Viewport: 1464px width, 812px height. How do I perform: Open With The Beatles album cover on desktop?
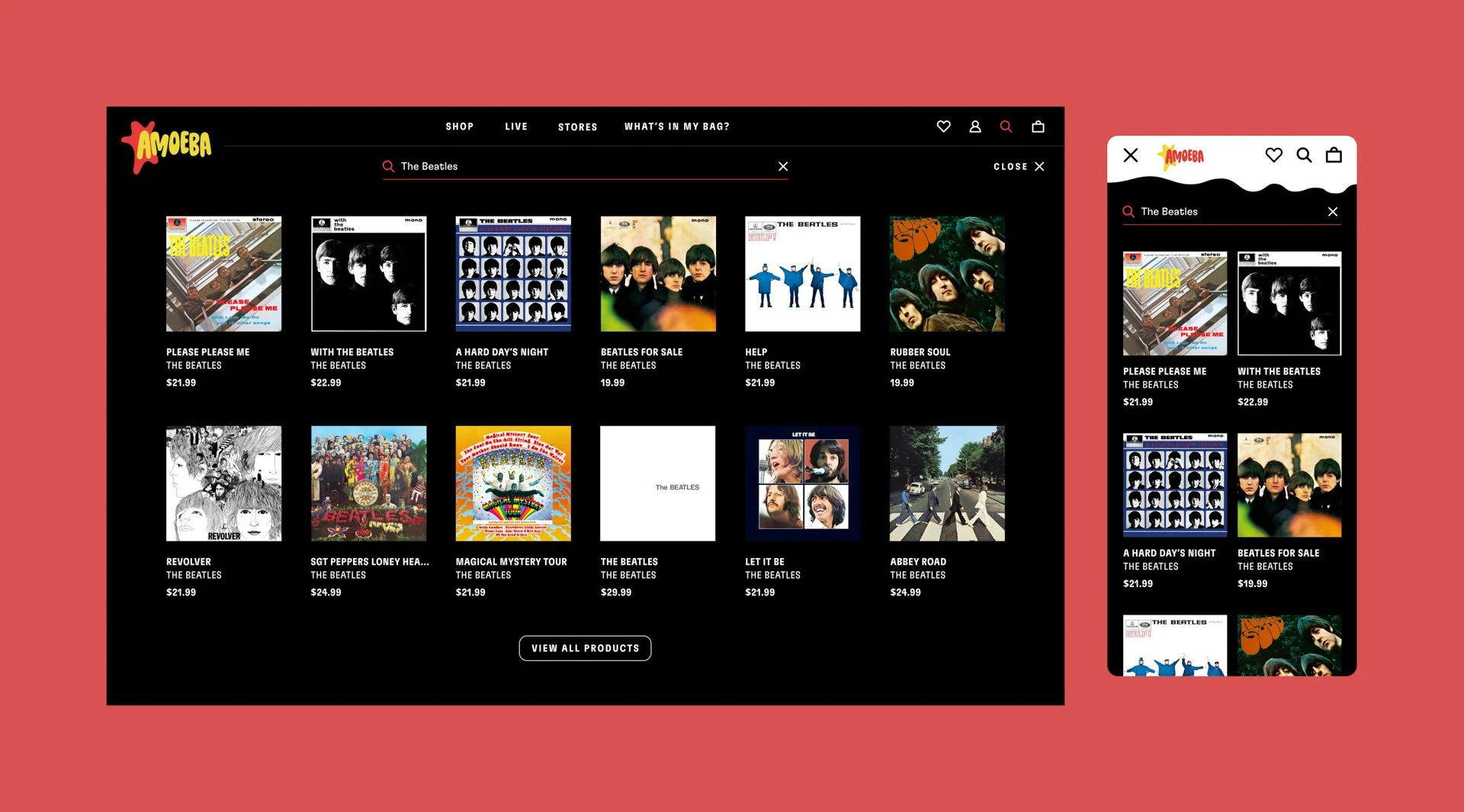pyautogui.click(x=368, y=274)
